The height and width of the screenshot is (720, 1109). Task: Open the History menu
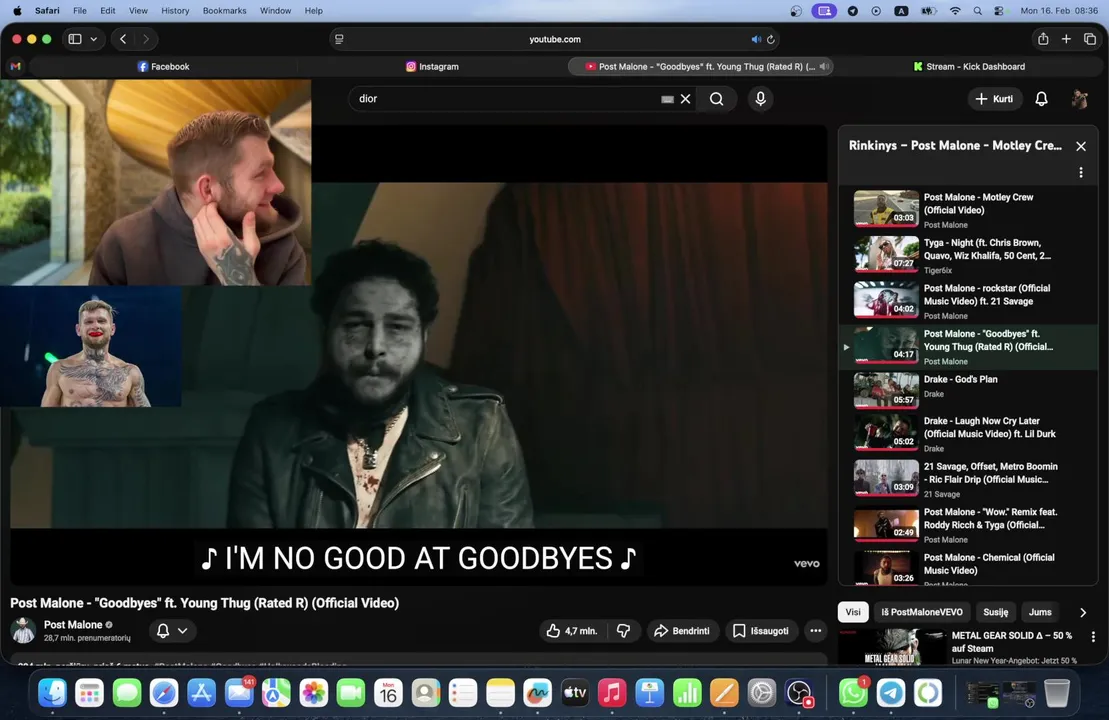pyautogui.click(x=175, y=11)
